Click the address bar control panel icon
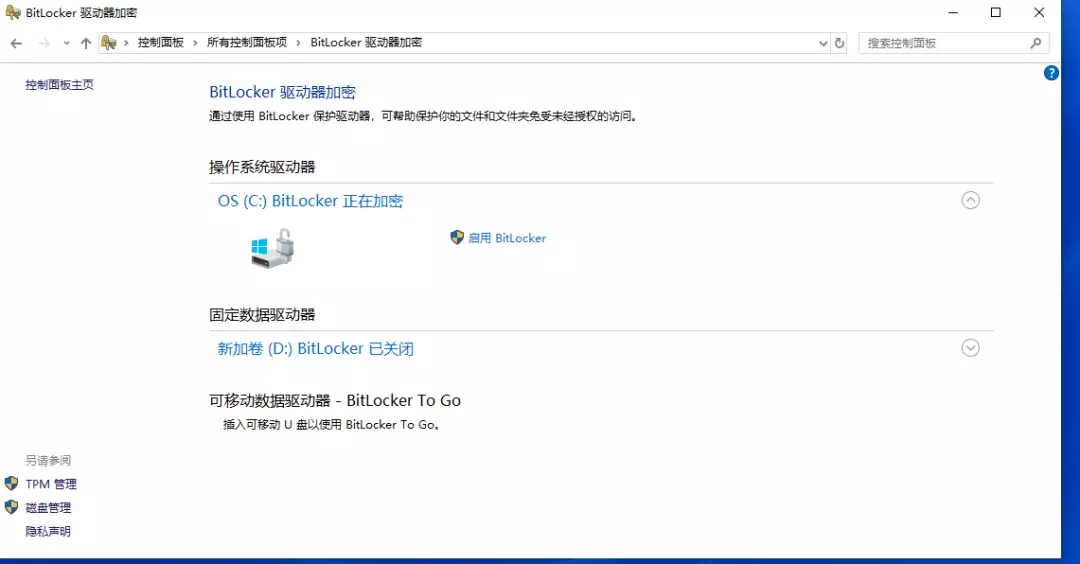Viewport: 1080px width, 564px height. coord(109,43)
